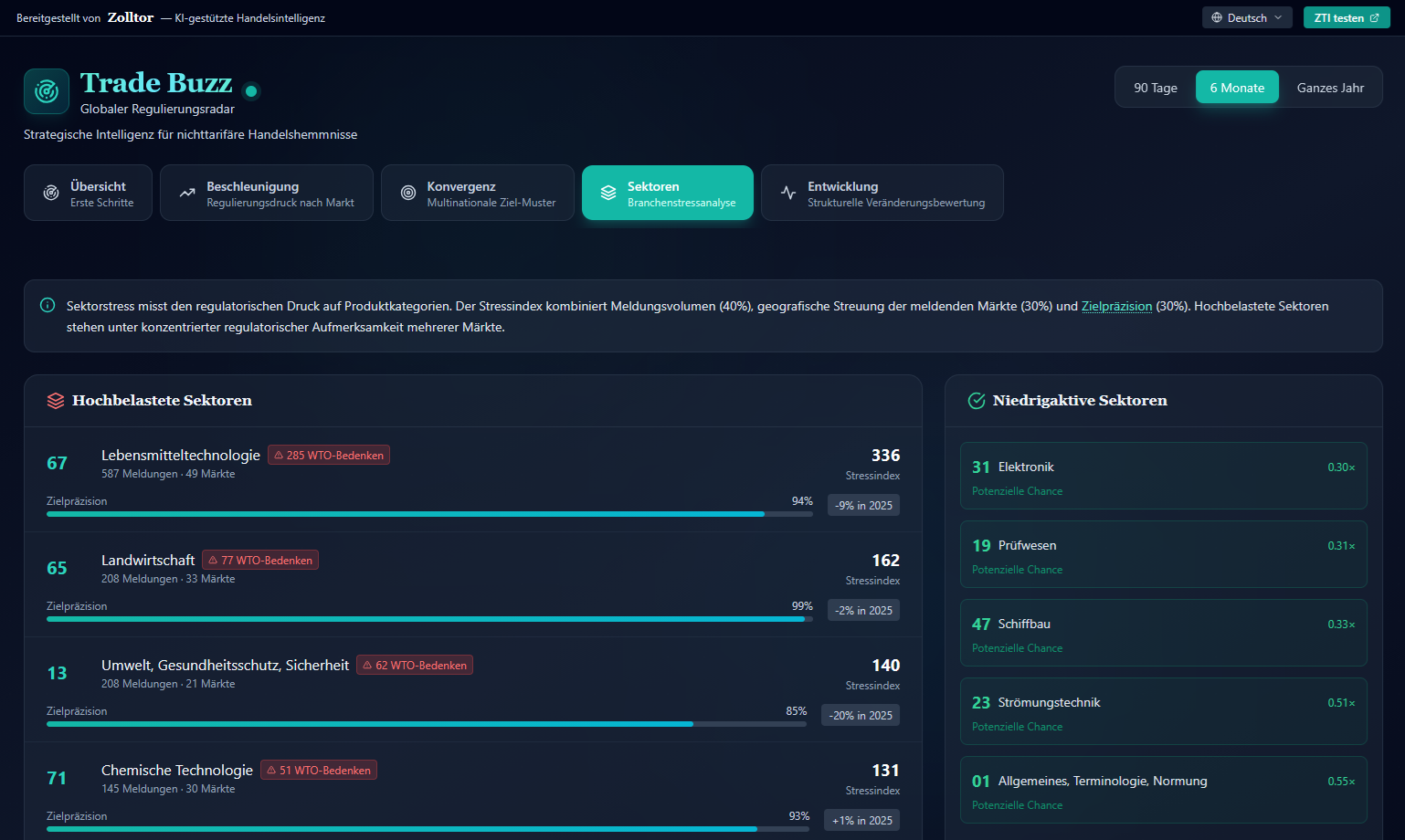This screenshot has width=1405, height=840.
Task: Select the Entwicklung pulse icon
Action: click(787, 192)
